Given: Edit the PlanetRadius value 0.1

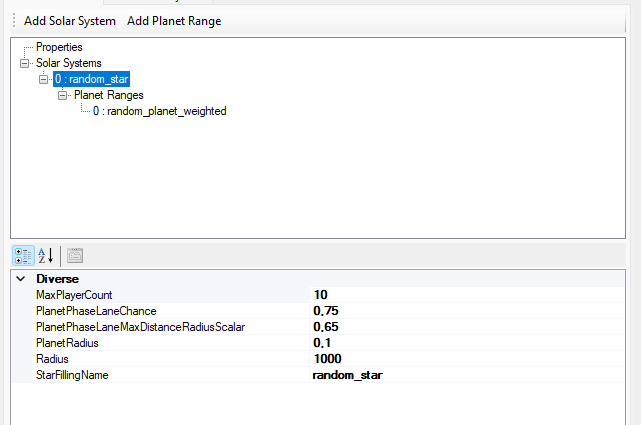Looking at the screenshot, I should point(467,342).
